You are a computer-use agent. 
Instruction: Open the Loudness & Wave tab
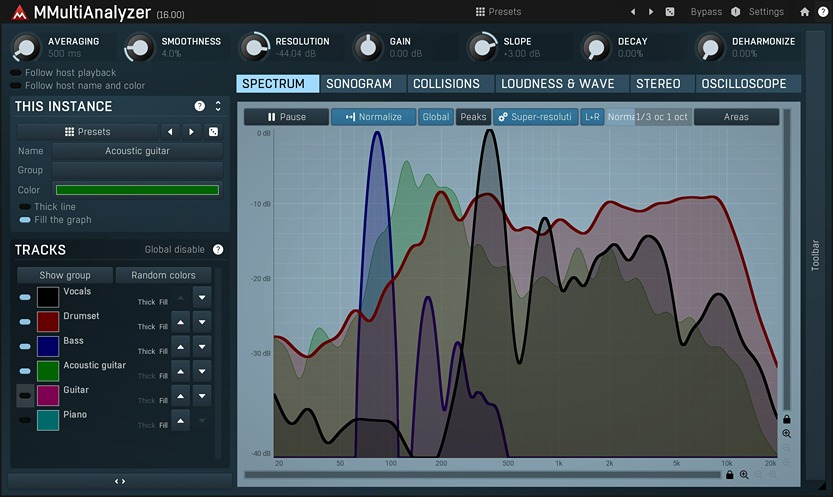(x=557, y=84)
